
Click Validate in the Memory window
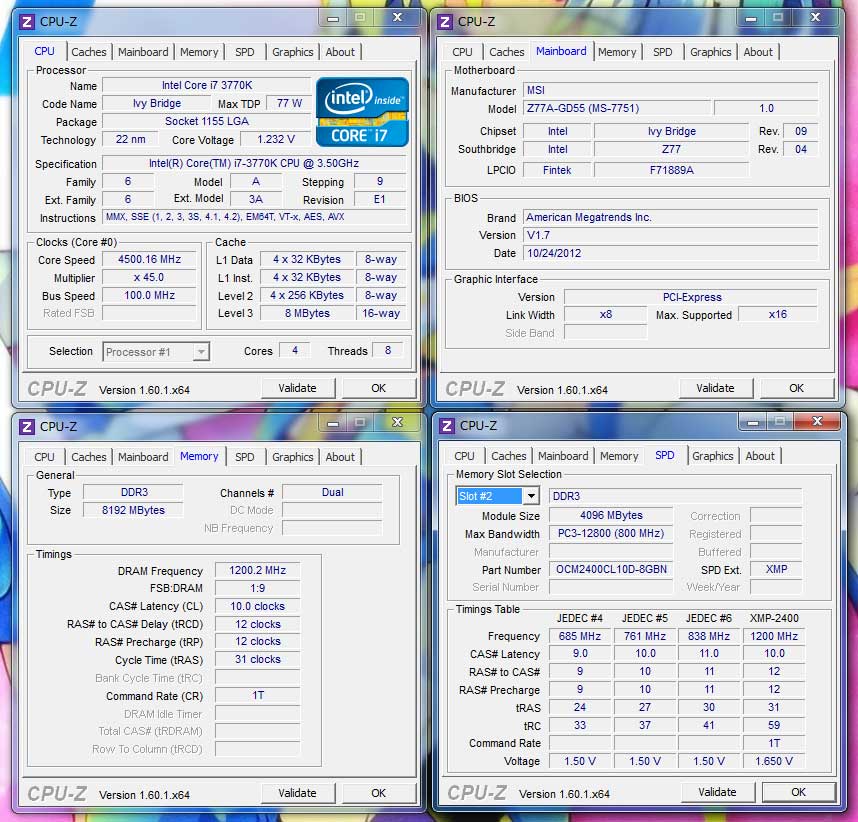click(297, 793)
